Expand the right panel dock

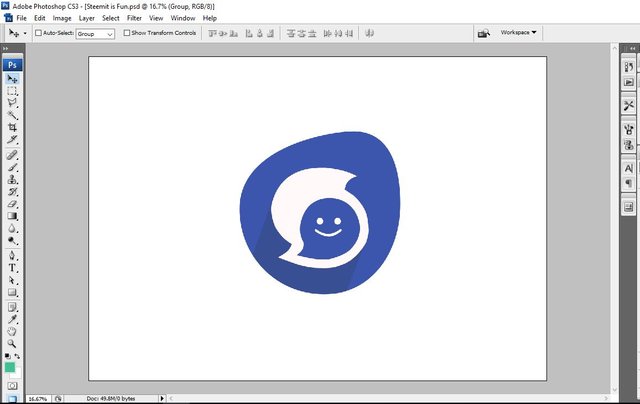pos(632,49)
